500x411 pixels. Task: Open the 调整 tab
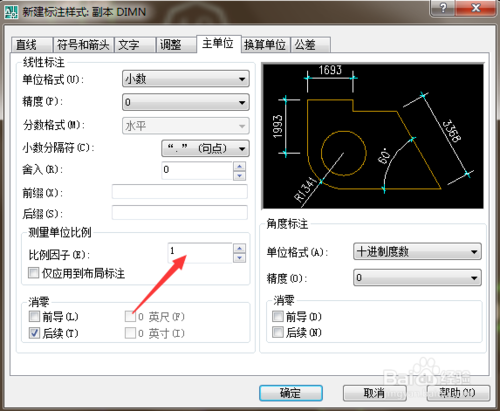176,45
